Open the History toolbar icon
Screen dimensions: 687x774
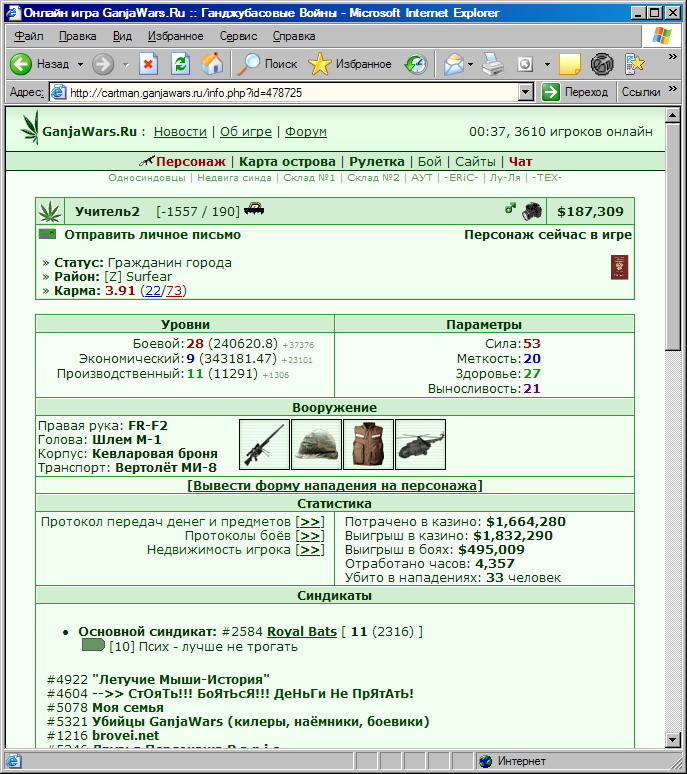[x=416, y=64]
